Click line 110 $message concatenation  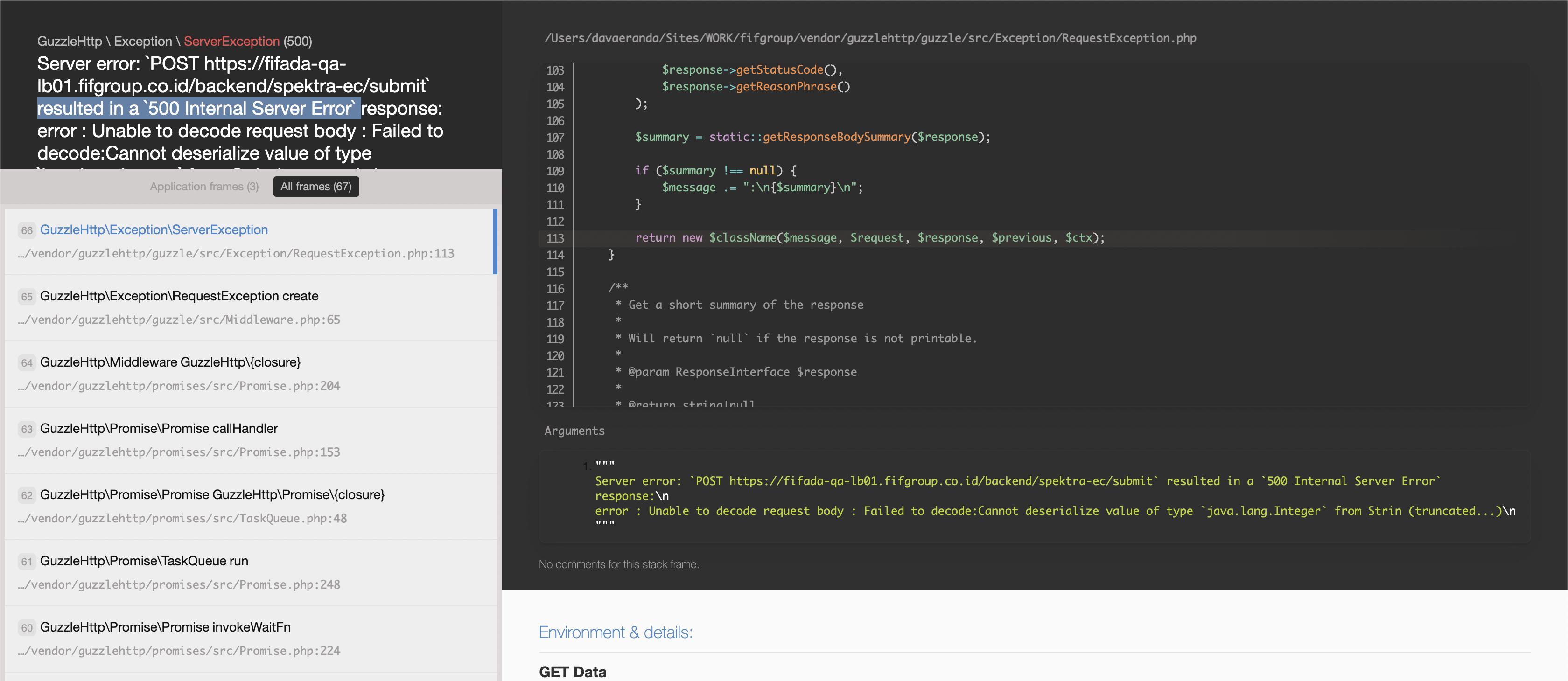pyautogui.click(x=762, y=188)
